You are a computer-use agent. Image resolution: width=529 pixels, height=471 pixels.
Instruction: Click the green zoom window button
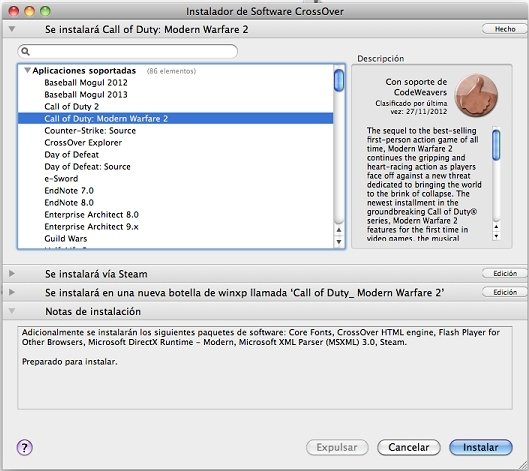point(45,11)
